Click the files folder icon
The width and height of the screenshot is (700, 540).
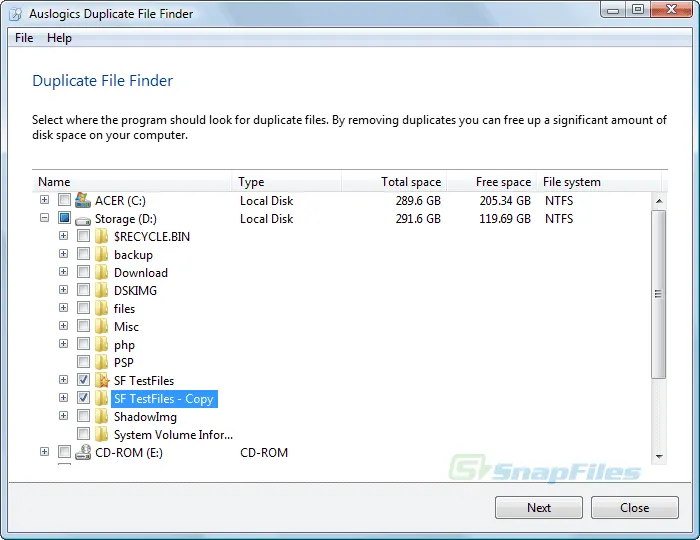pyautogui.click(x=102, y=308)
